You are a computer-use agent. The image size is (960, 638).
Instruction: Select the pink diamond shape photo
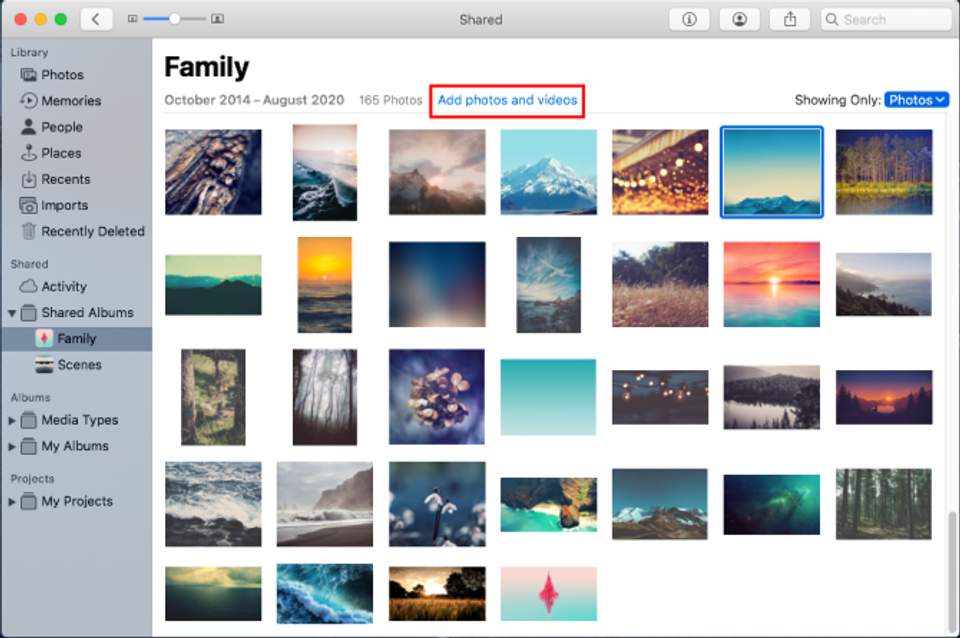click(549, 594)
